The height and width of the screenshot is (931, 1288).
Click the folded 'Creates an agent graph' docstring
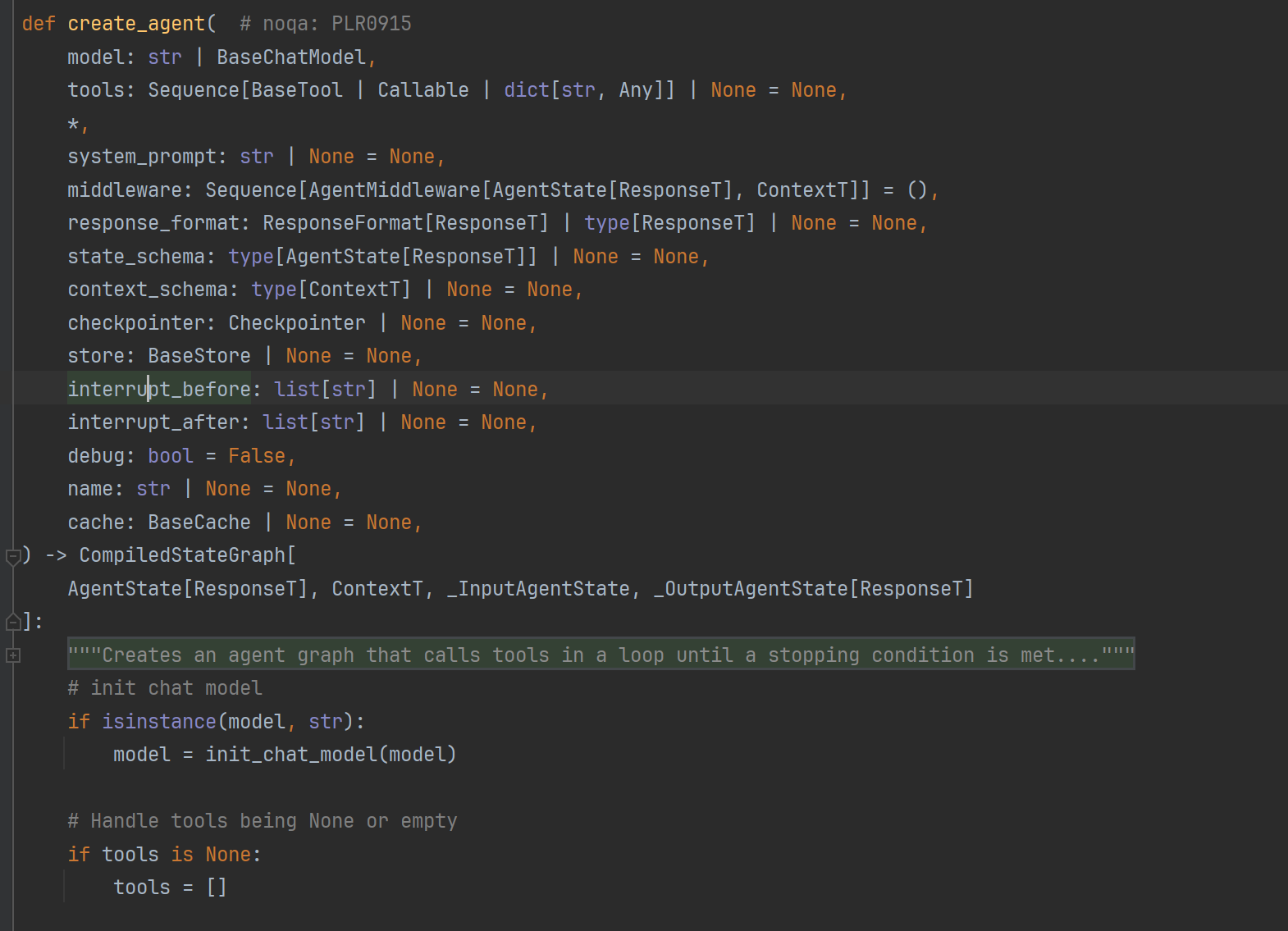(601, 655)
